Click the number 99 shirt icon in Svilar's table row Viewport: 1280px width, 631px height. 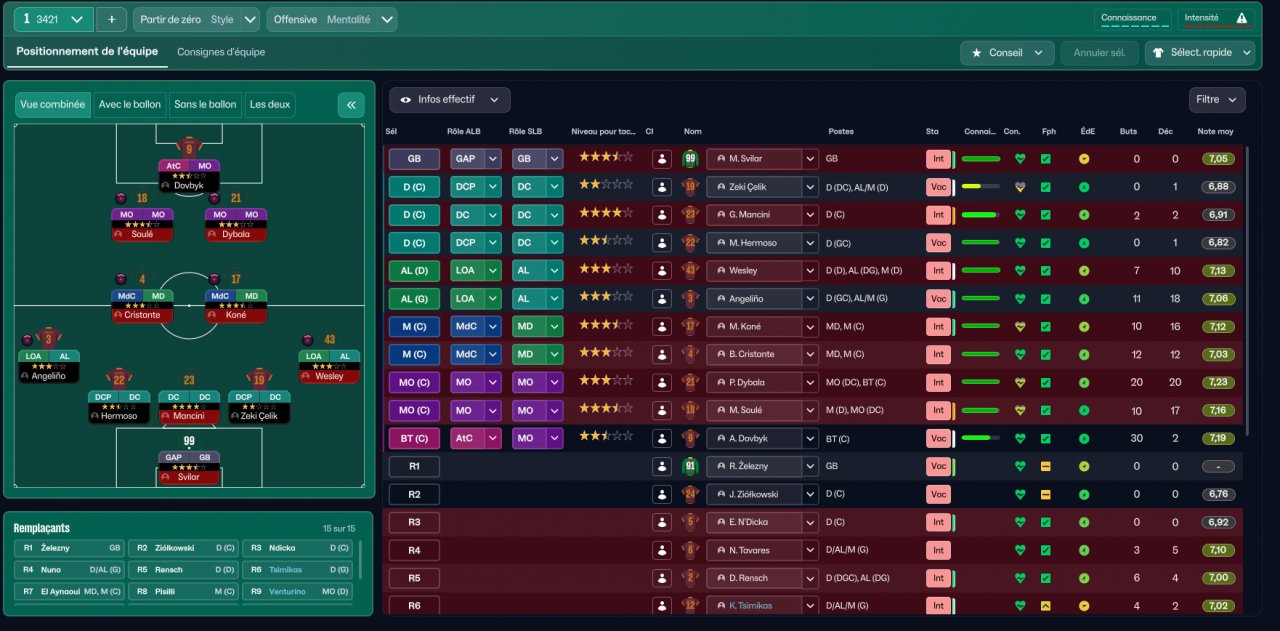[690, 159]
